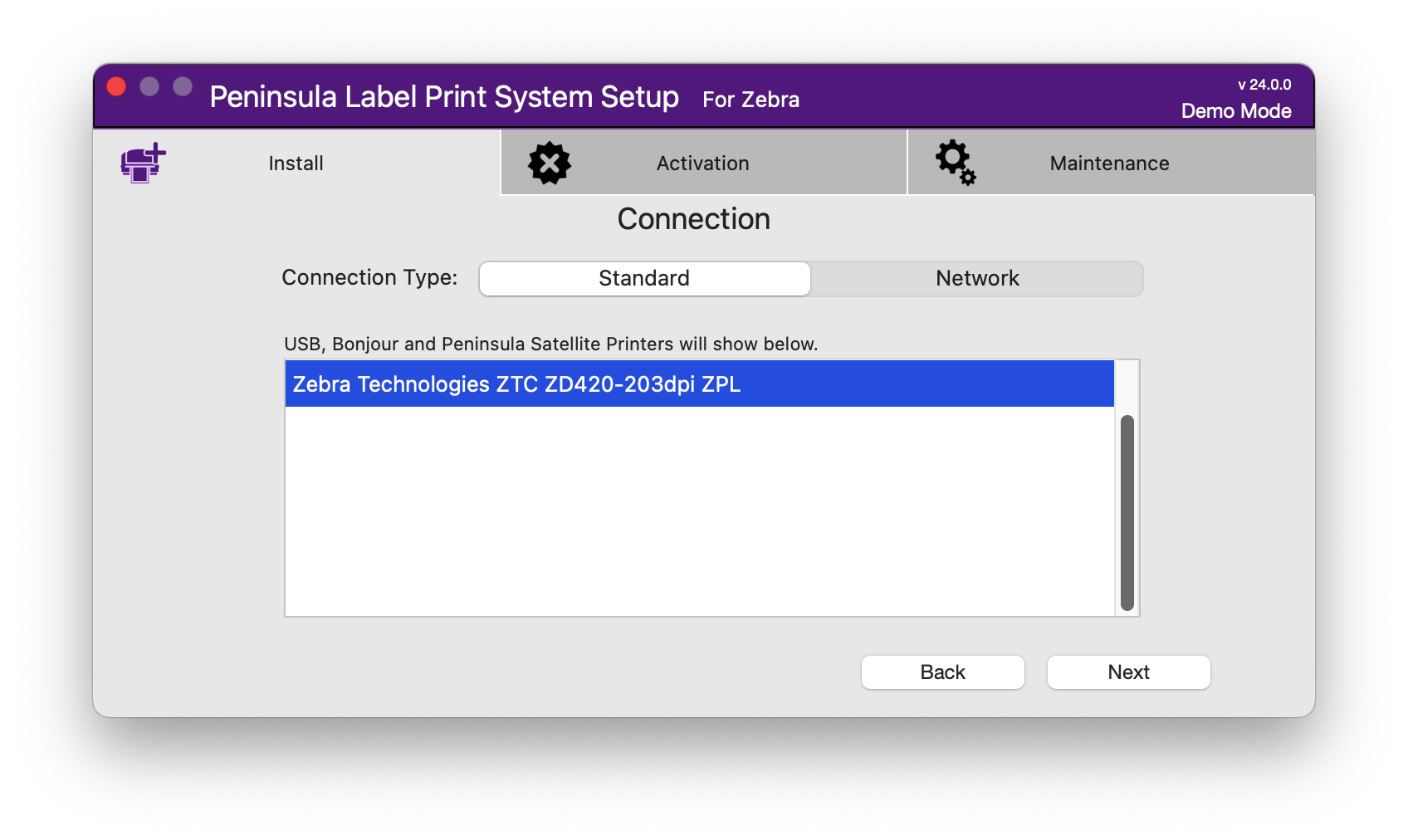This screenshot has width=1408, height=840.
Task: Click the Install printer-plus icon
Action: pyautogui.click(x=144, y=163)
